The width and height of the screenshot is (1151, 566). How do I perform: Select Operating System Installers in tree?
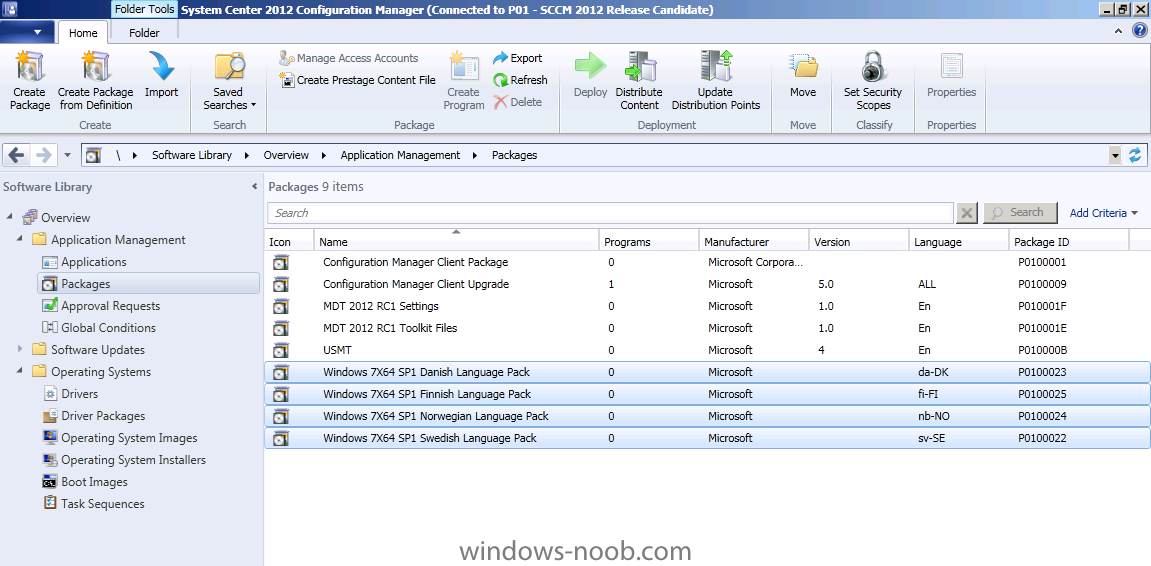[x=133, y=460]
